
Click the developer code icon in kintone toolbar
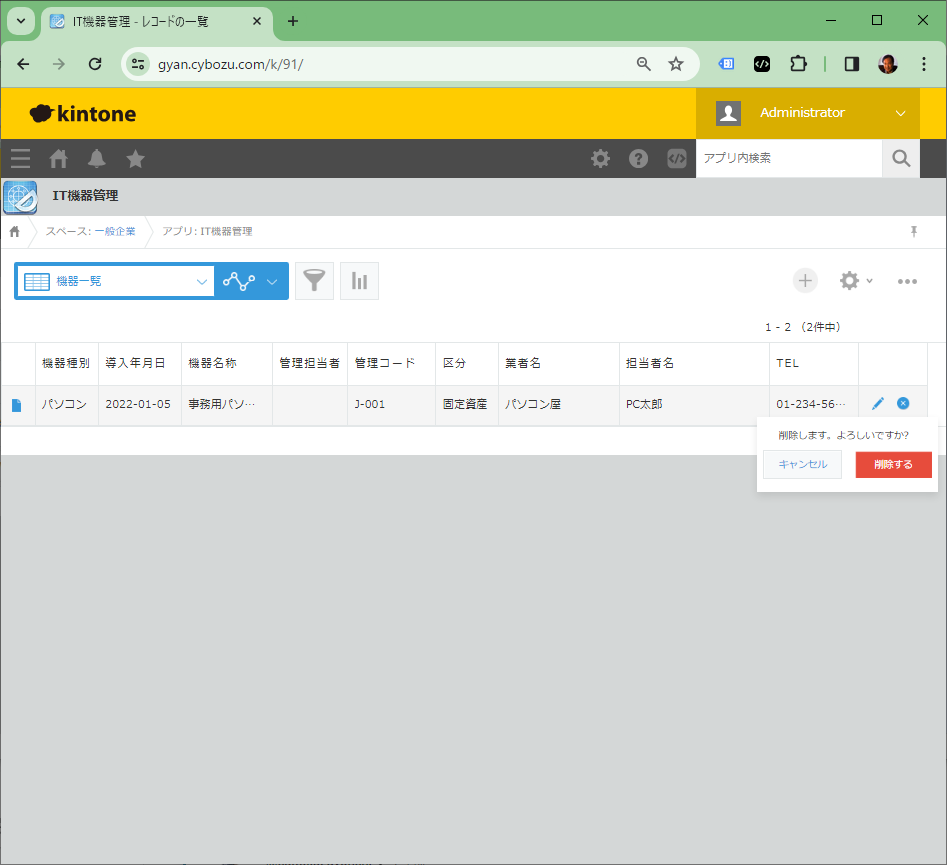(x=676, y=159)
